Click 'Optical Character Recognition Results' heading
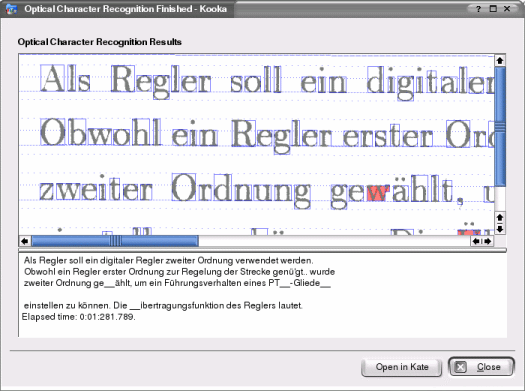The height and width of the screenshot is (391, 525). tap(99, 42)
